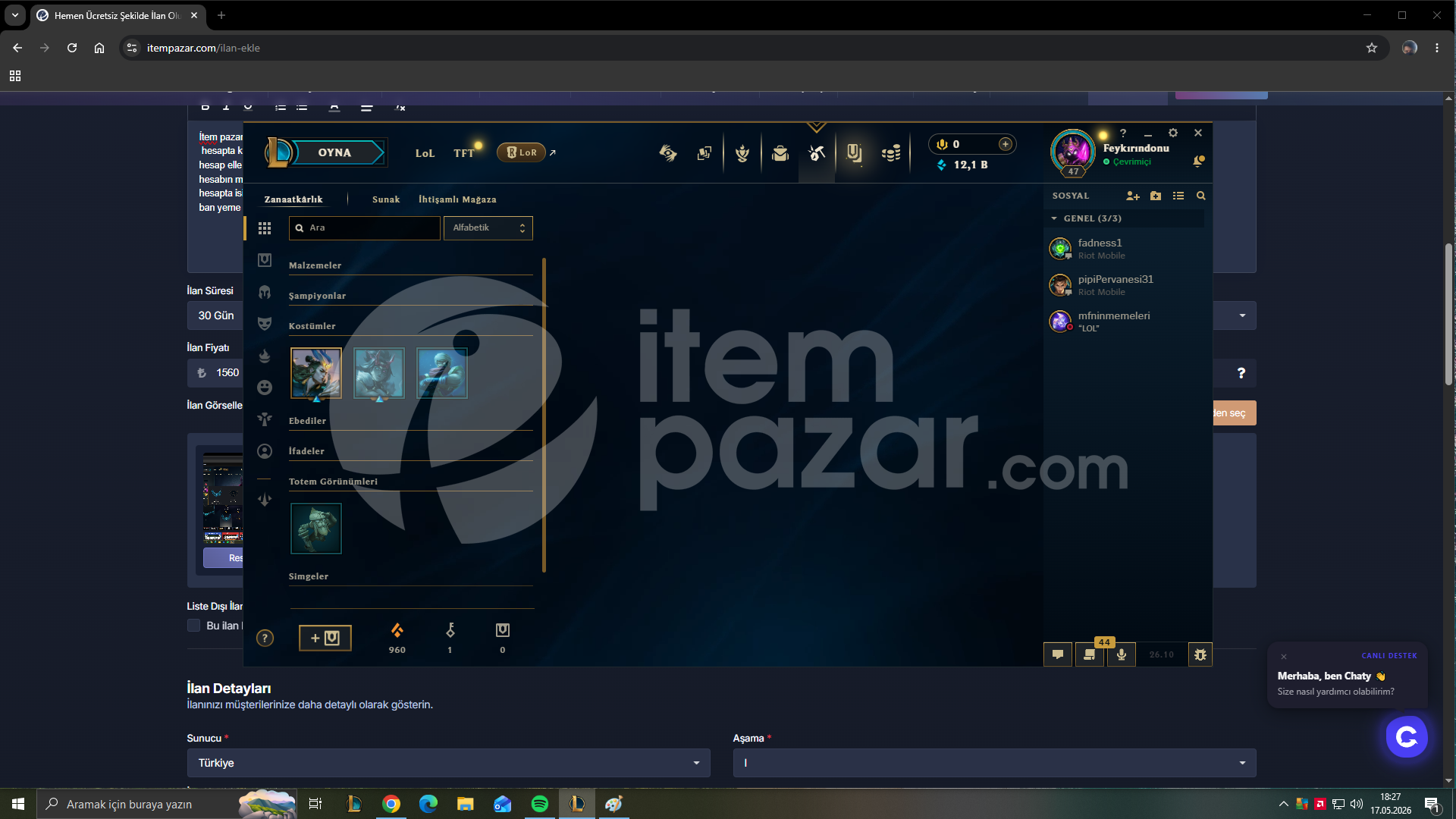Open the loot help question mark
Viewport: 1456px width, 819px height.
coord(265,638)
